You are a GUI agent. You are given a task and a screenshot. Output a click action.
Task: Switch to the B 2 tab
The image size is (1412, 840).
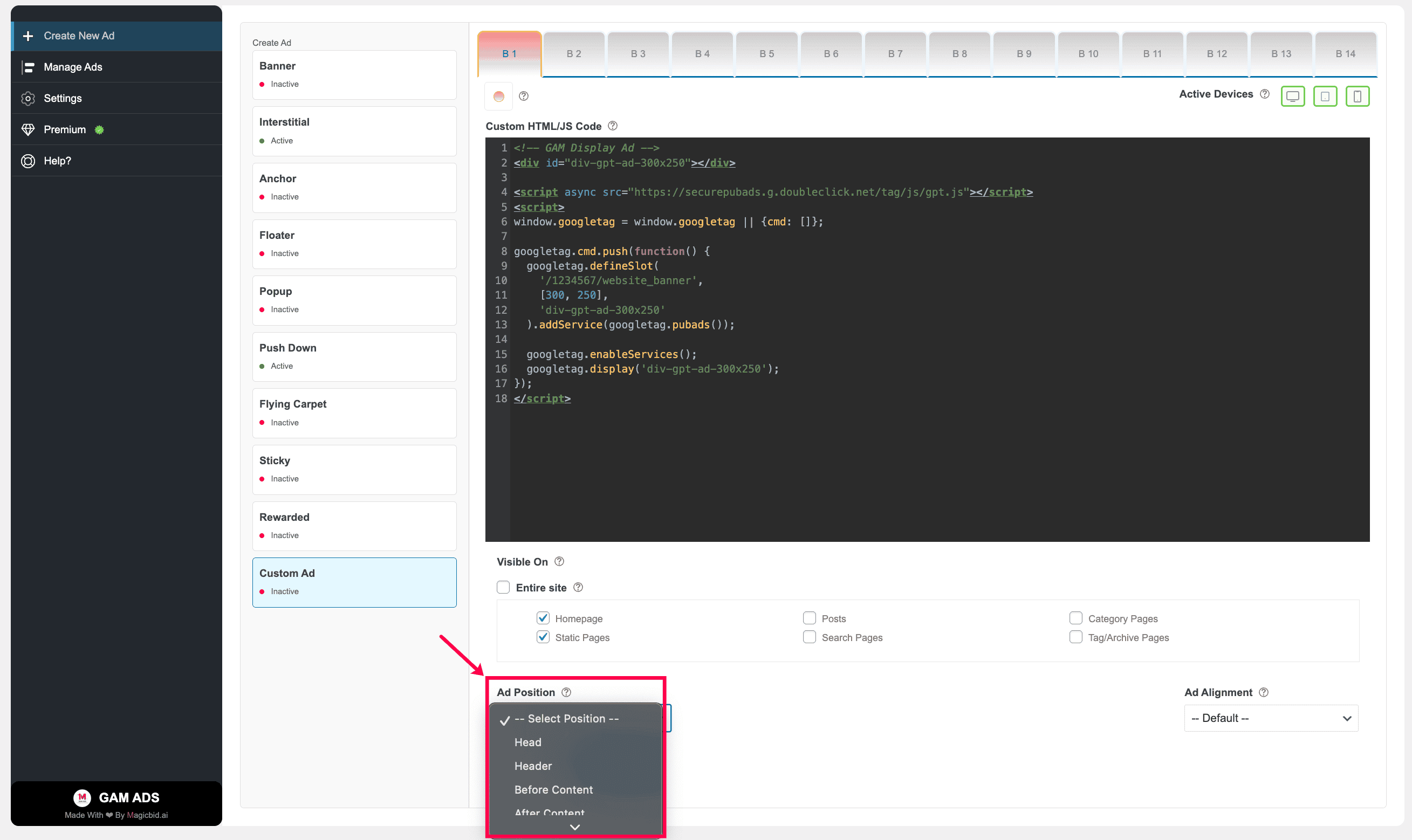pyautogui.click(x=574, y=54)
